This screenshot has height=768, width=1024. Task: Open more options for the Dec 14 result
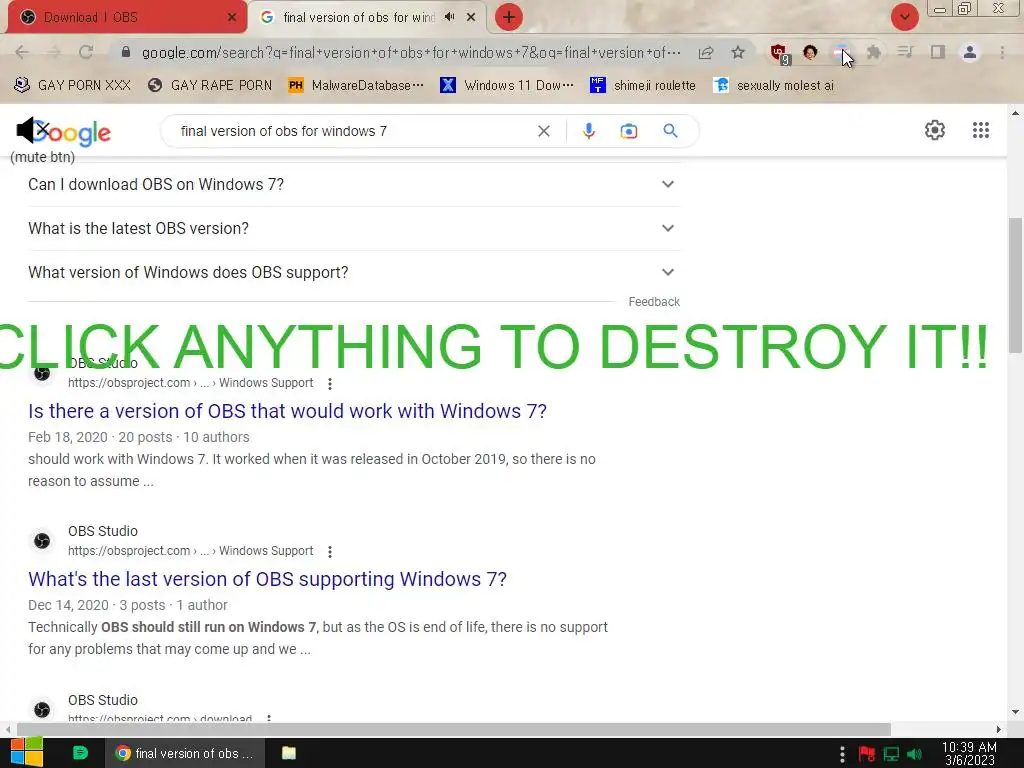(x=330, y=552)
